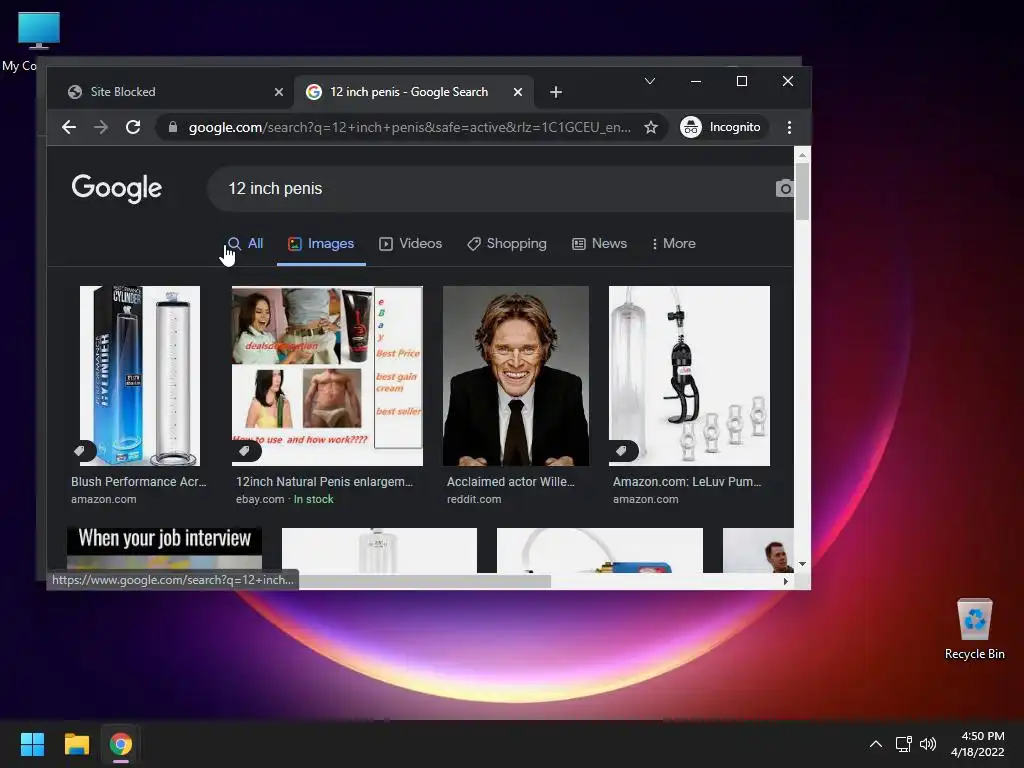Select the All results tab

coord(246,244)
